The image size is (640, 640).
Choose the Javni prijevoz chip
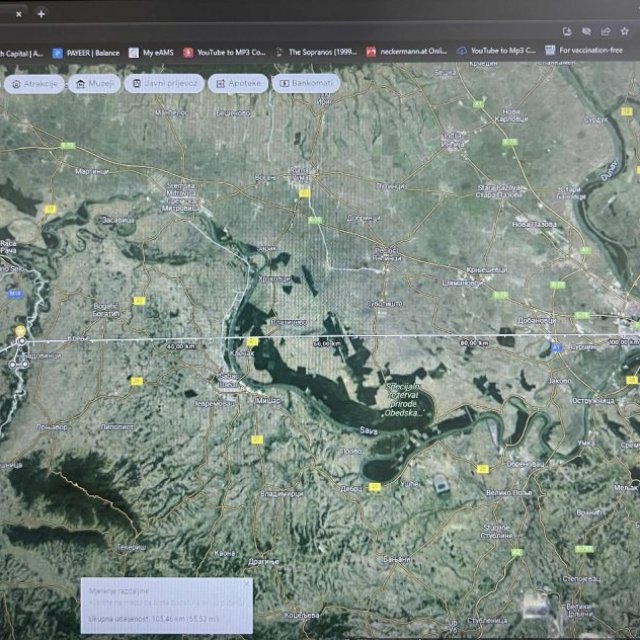[x=163, y=83]
